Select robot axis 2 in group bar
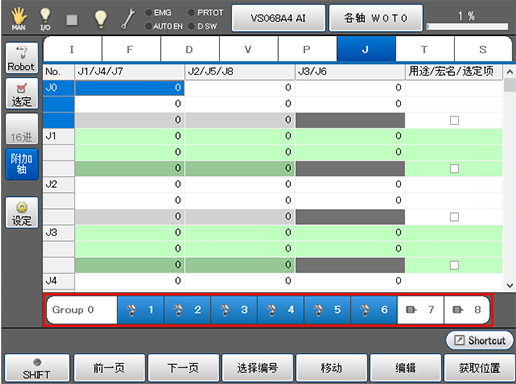 point(187,310)
